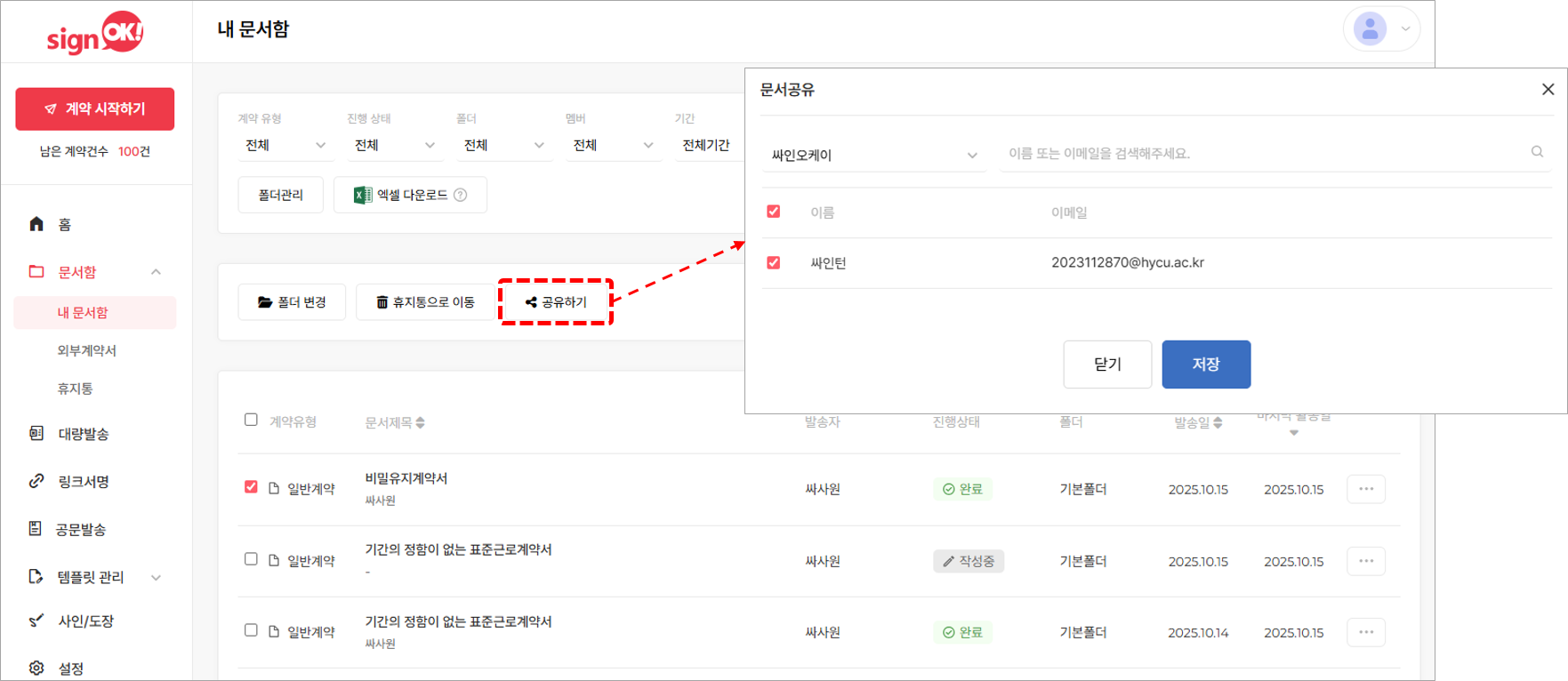Viewport: 1568px width, 681px height.
Task: Click the email 2023112870@hycu.ac.kr
Action: 1128,262
